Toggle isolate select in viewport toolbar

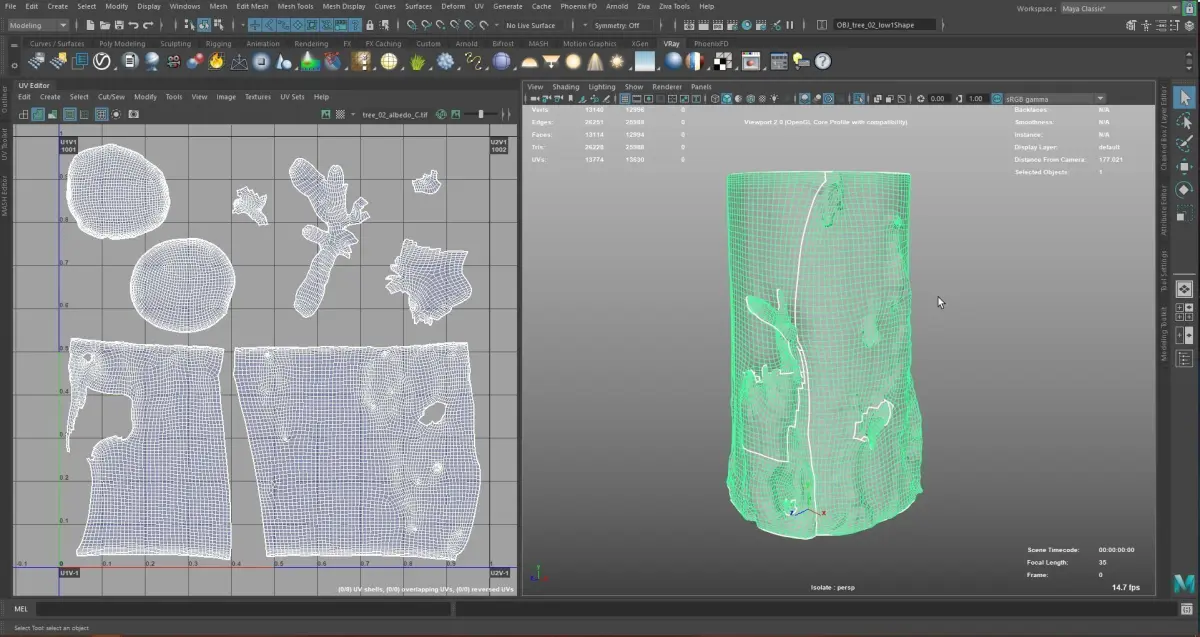click(858, 99)
